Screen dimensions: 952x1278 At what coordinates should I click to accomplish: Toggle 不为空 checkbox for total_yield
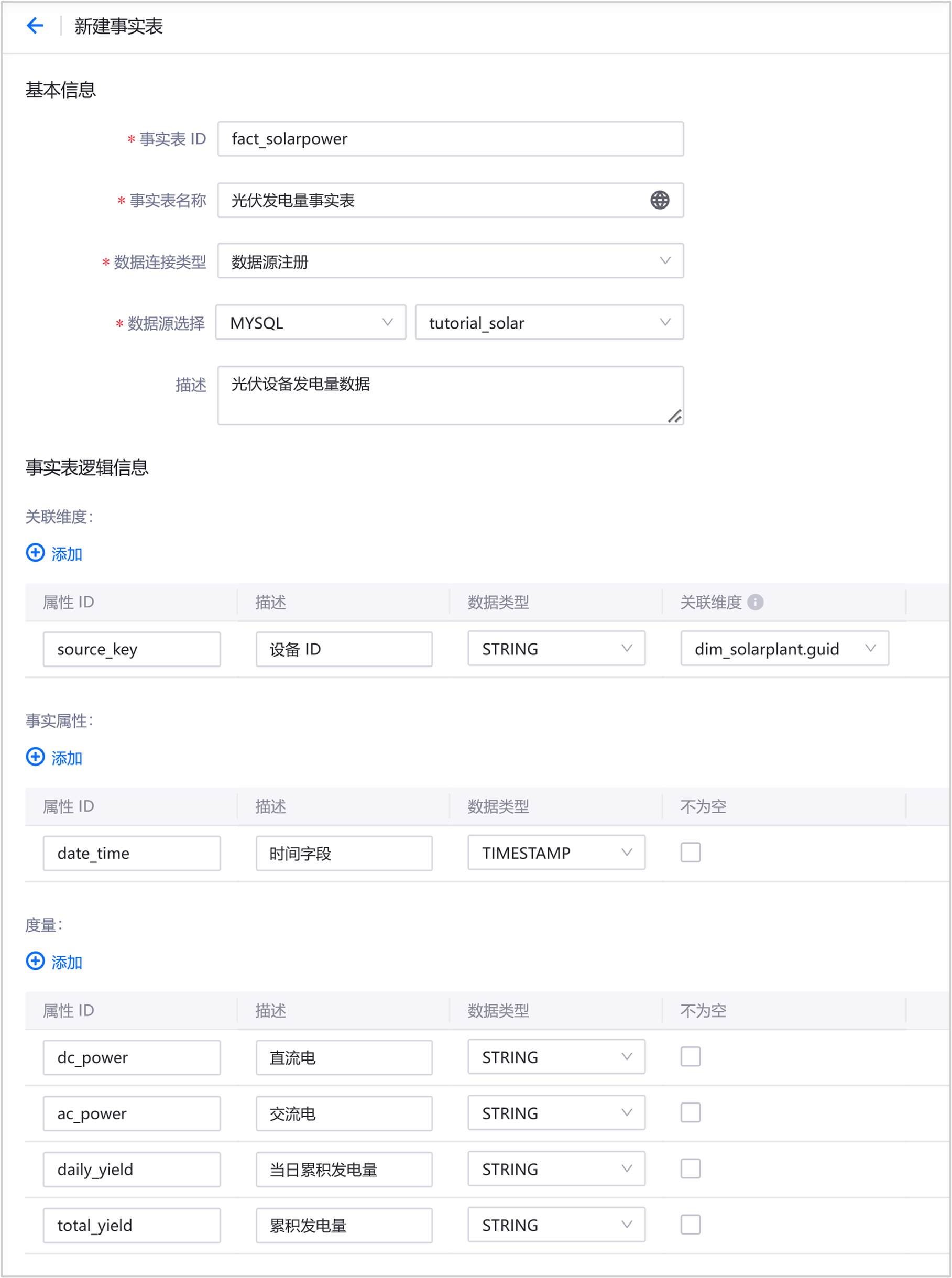point(690,1225)
